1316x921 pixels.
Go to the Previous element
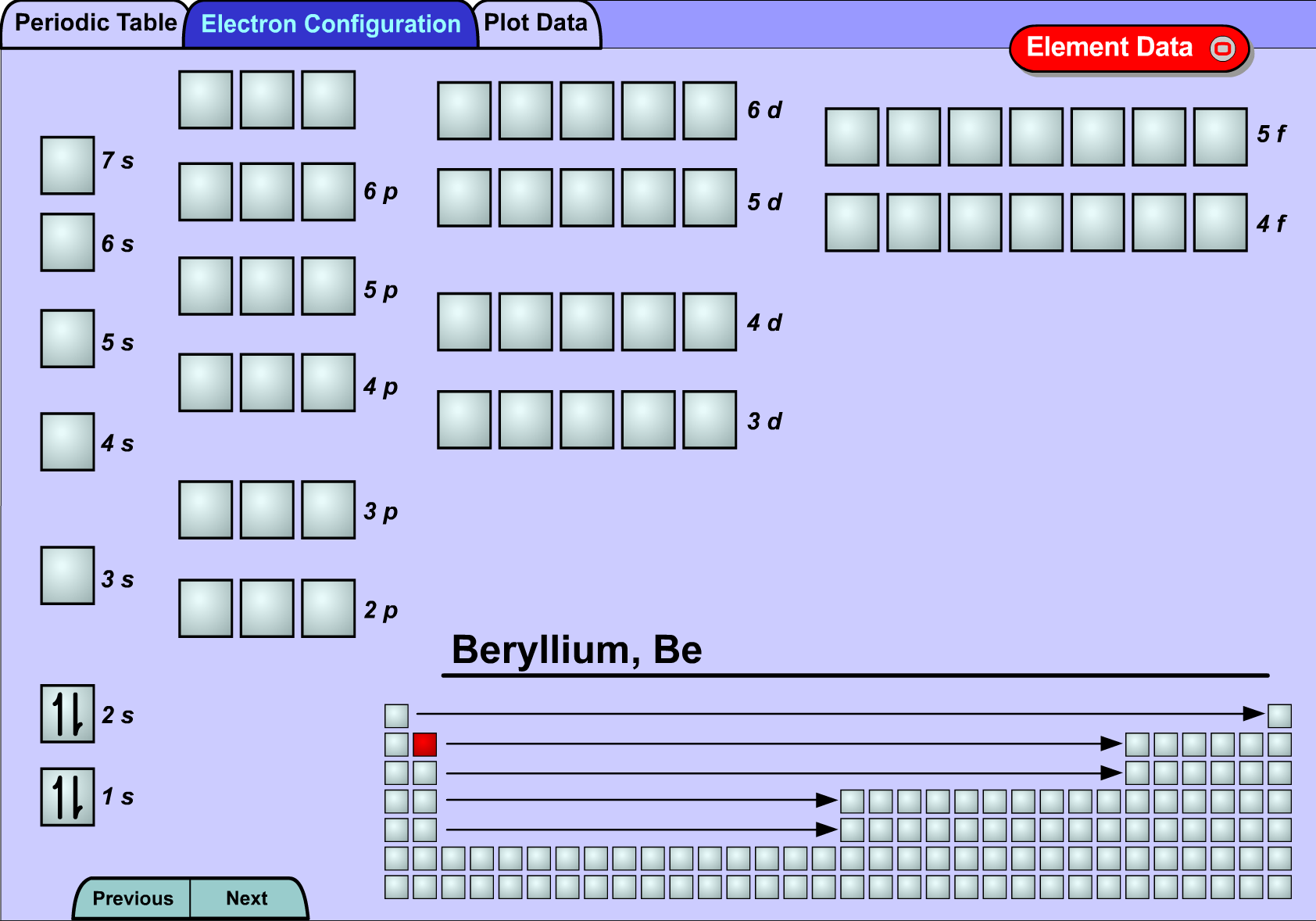click(133, 898)
